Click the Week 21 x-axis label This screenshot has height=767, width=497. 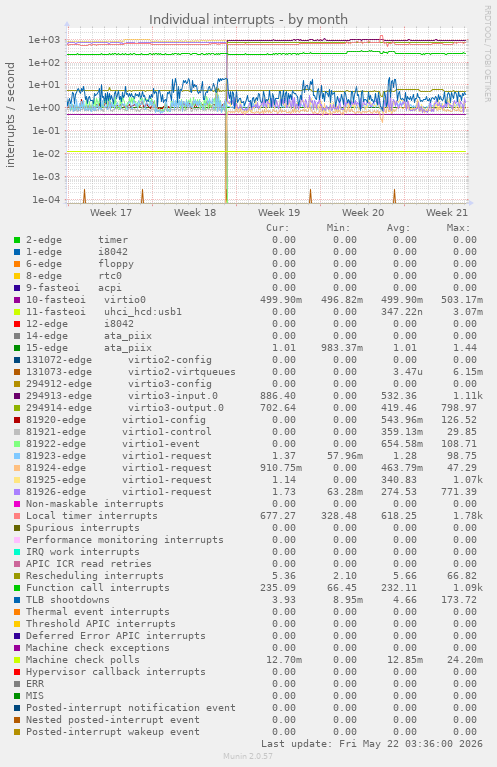point(447,212)
